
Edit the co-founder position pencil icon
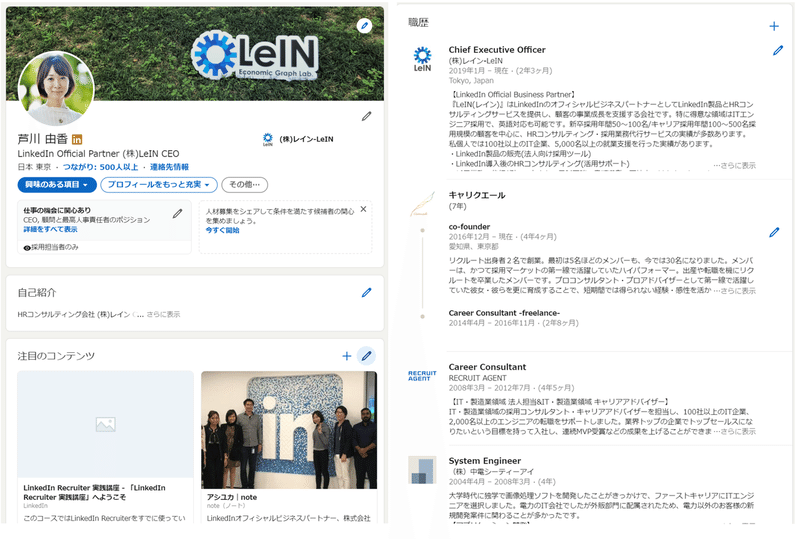(774, 232)
